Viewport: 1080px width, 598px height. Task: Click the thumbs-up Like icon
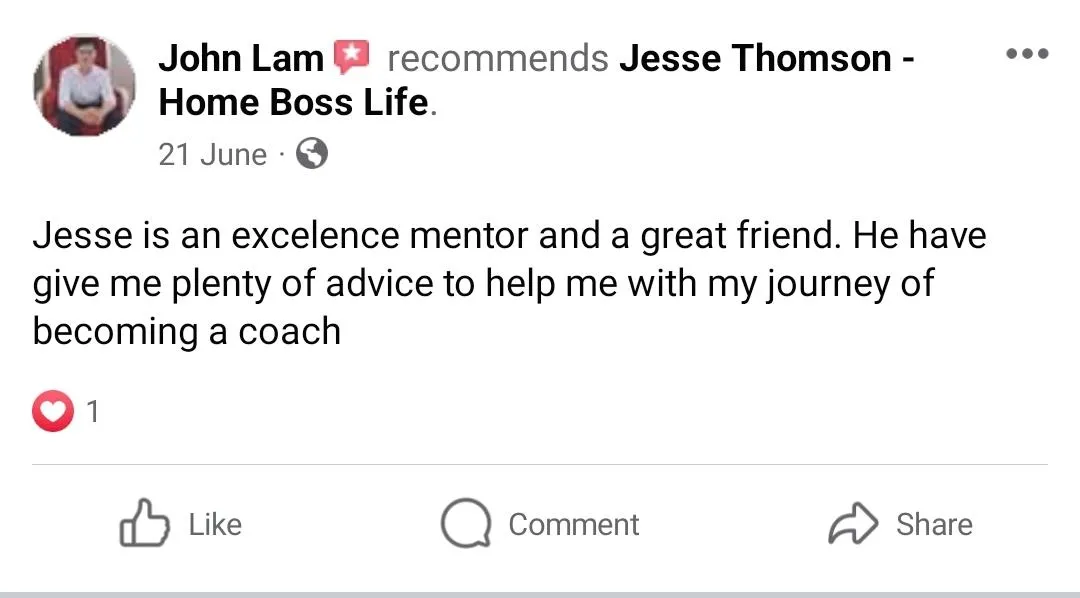145,524
